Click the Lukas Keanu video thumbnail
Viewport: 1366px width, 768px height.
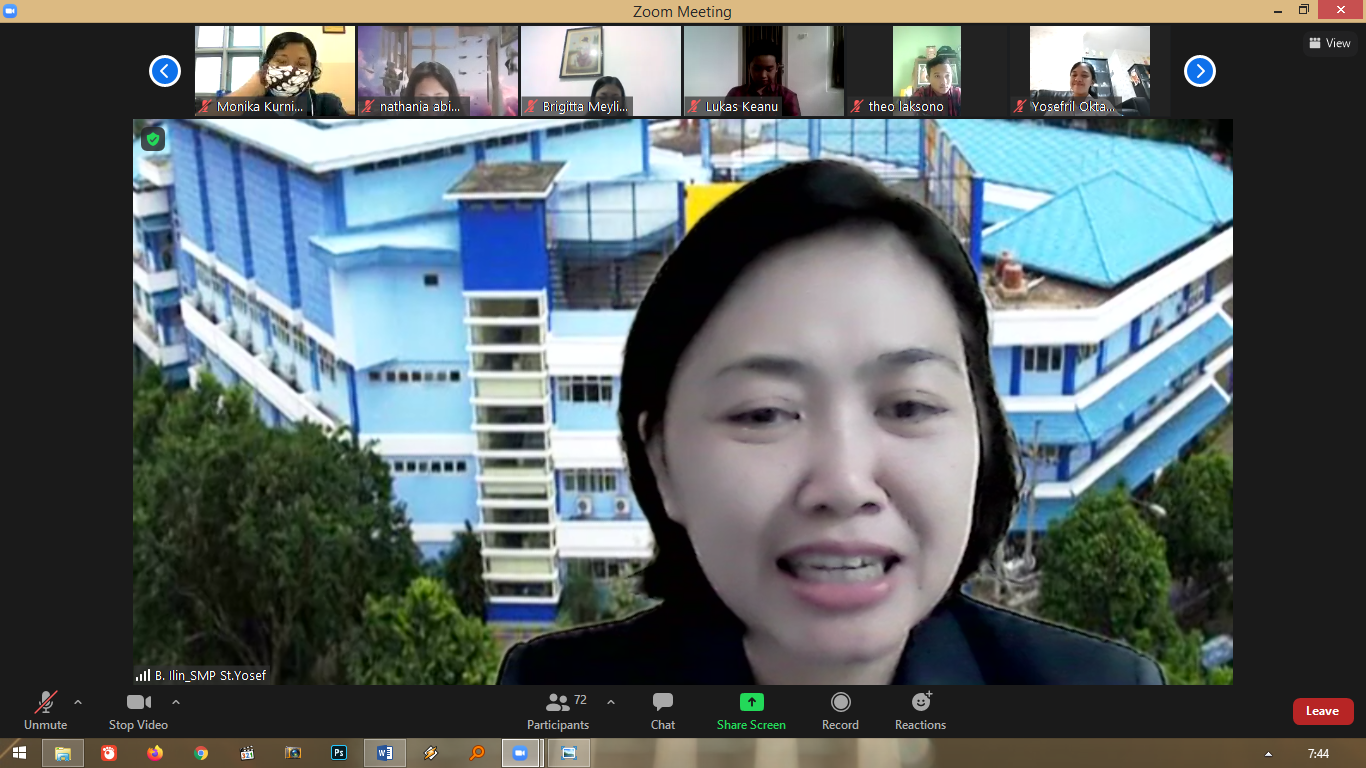click(x=763, y=71)
